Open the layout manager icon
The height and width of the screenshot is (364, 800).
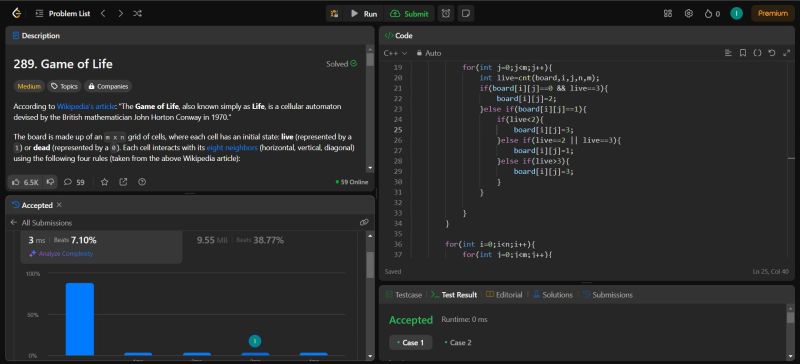668,14
